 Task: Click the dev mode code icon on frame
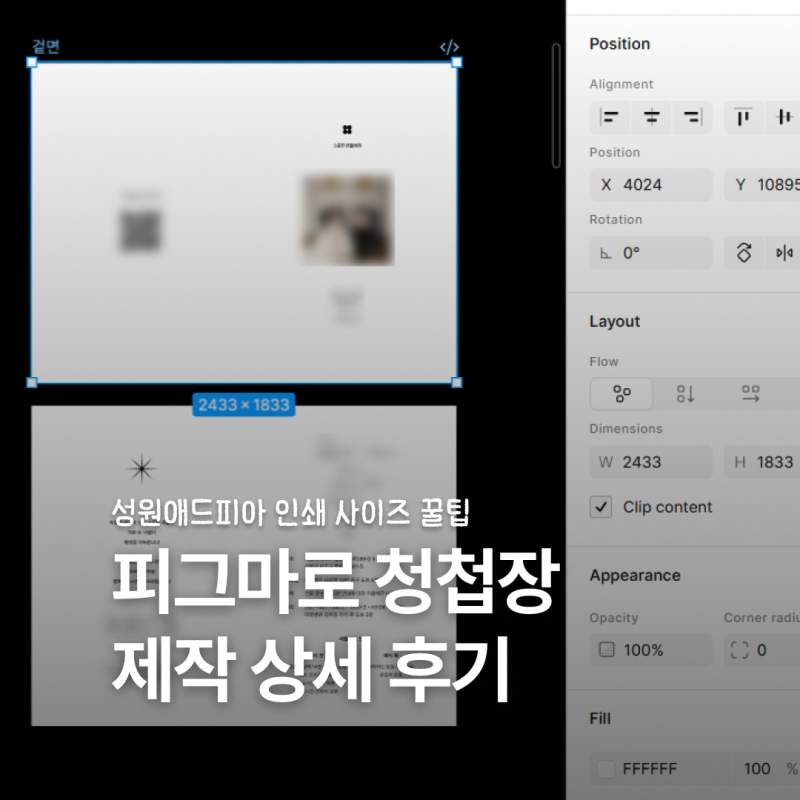pyautogui.click(x=449, y=47)
